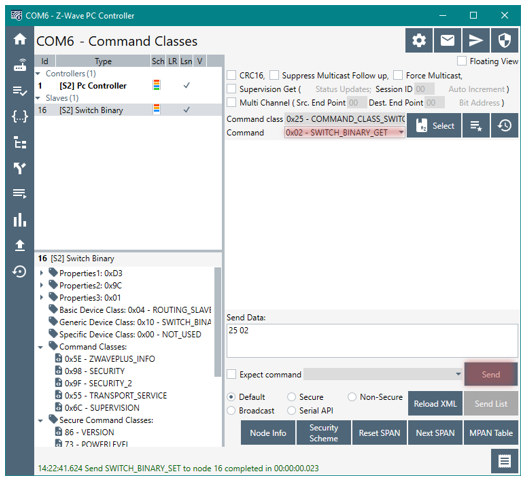The image size is (525, 481).
Task: Click the favorites list star button
Action: point(476,126)
